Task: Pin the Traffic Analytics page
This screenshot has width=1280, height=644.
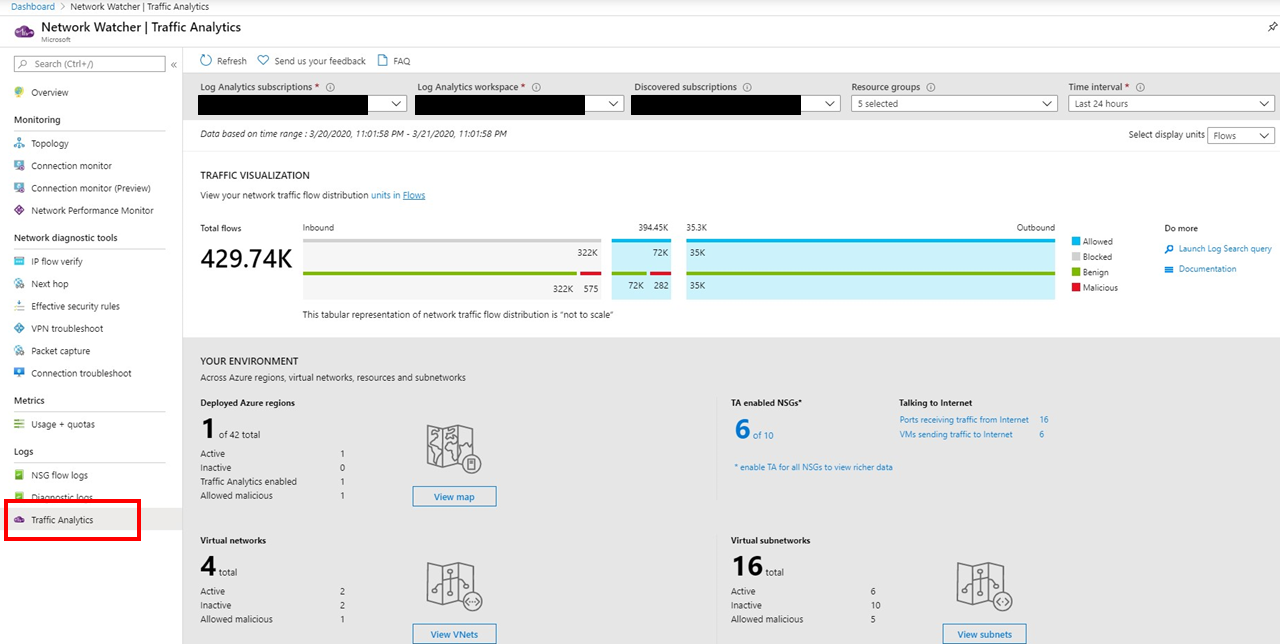Action: click(x=1271, y=27)
